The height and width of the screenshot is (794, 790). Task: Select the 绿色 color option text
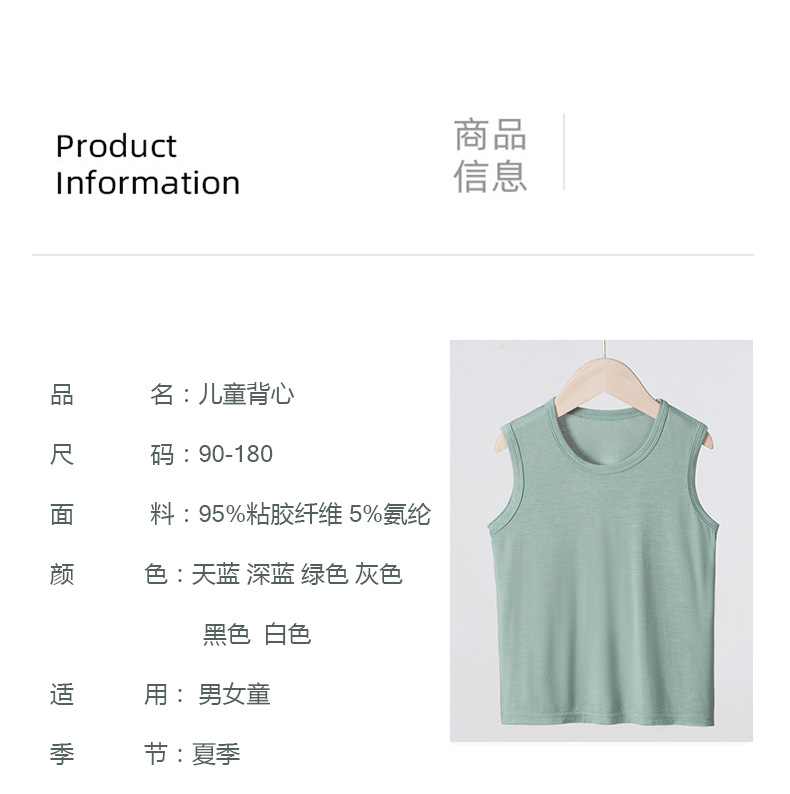[325, 574]
